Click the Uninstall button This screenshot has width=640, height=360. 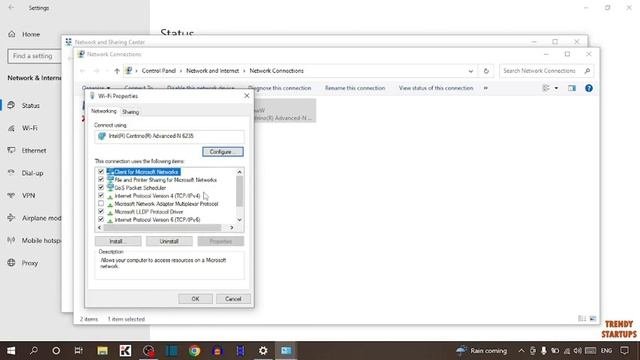point(169,241)
